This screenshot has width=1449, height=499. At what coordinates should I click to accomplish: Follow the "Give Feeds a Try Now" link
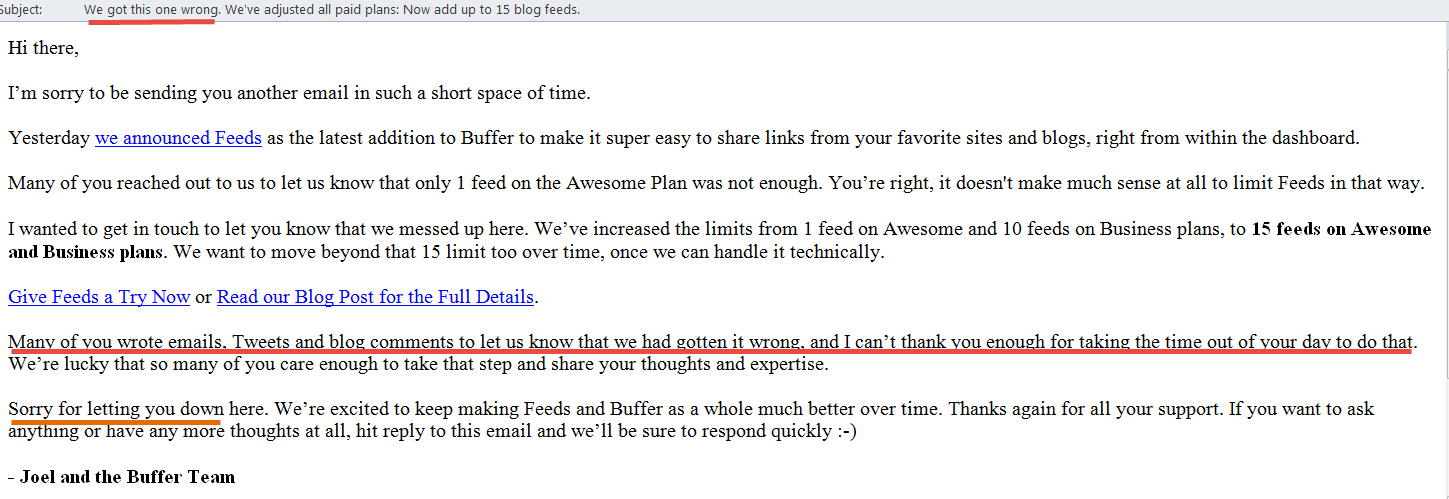99,296
